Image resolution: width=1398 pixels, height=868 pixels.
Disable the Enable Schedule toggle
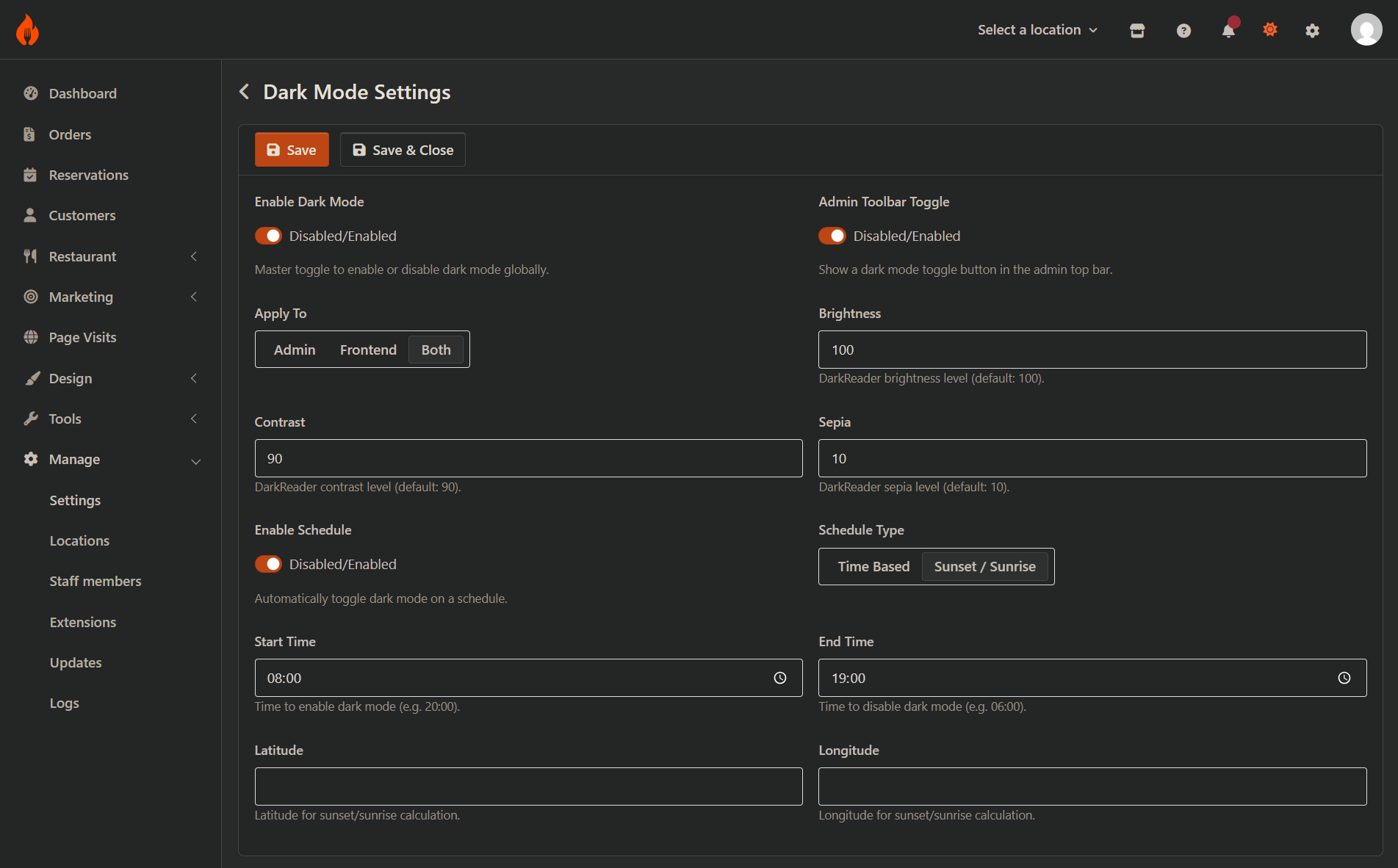tap(268, 564)
